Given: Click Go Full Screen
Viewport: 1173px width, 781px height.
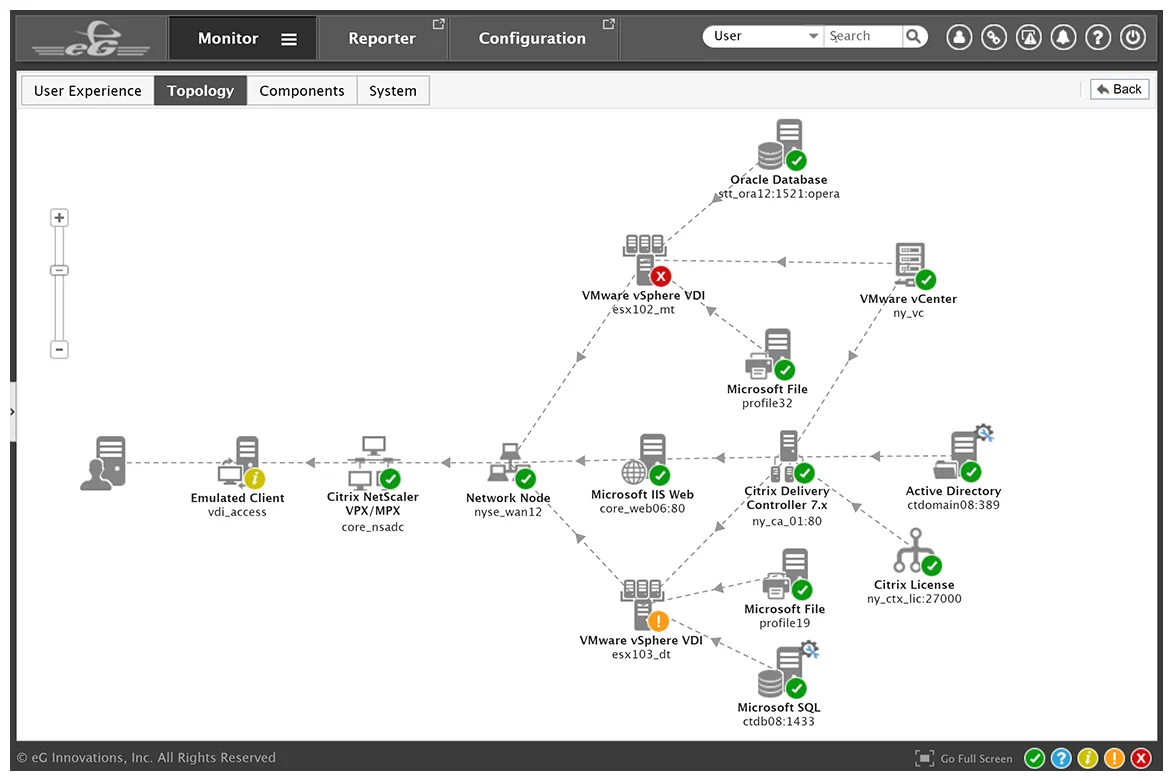Looking at the screenshot, I should [x=964, y=759].
